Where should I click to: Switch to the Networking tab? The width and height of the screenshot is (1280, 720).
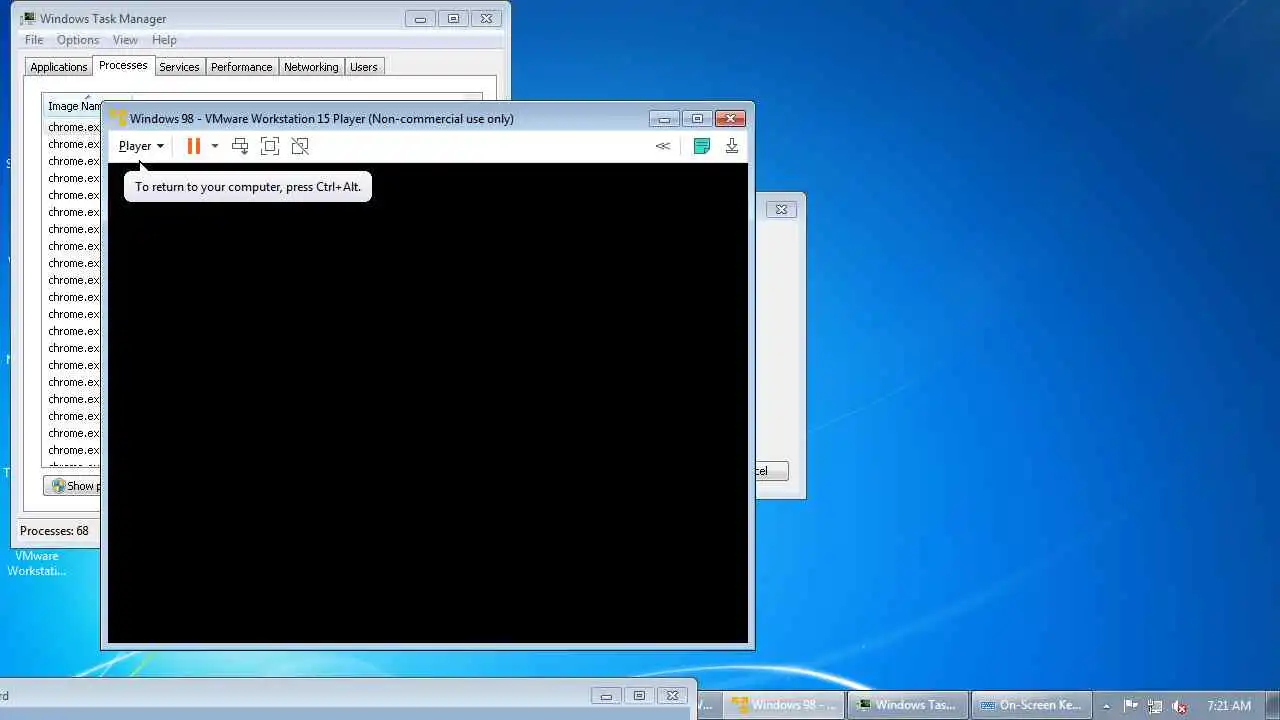pos(311,67)
